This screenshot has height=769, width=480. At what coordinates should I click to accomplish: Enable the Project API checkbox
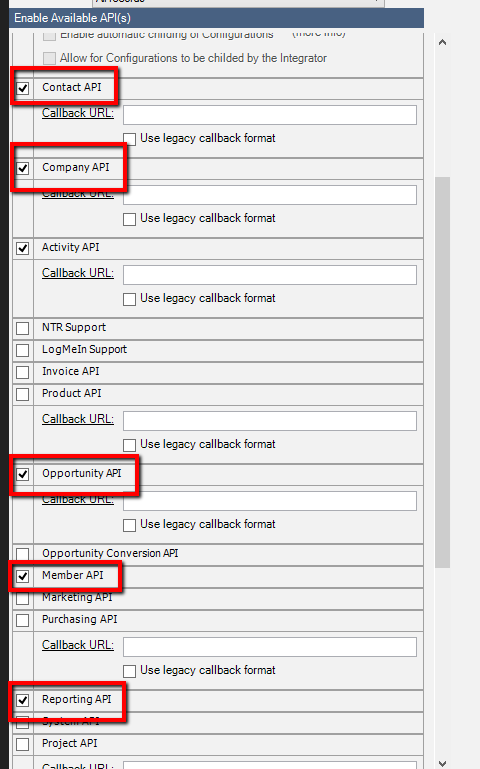[x=23, y=744]
